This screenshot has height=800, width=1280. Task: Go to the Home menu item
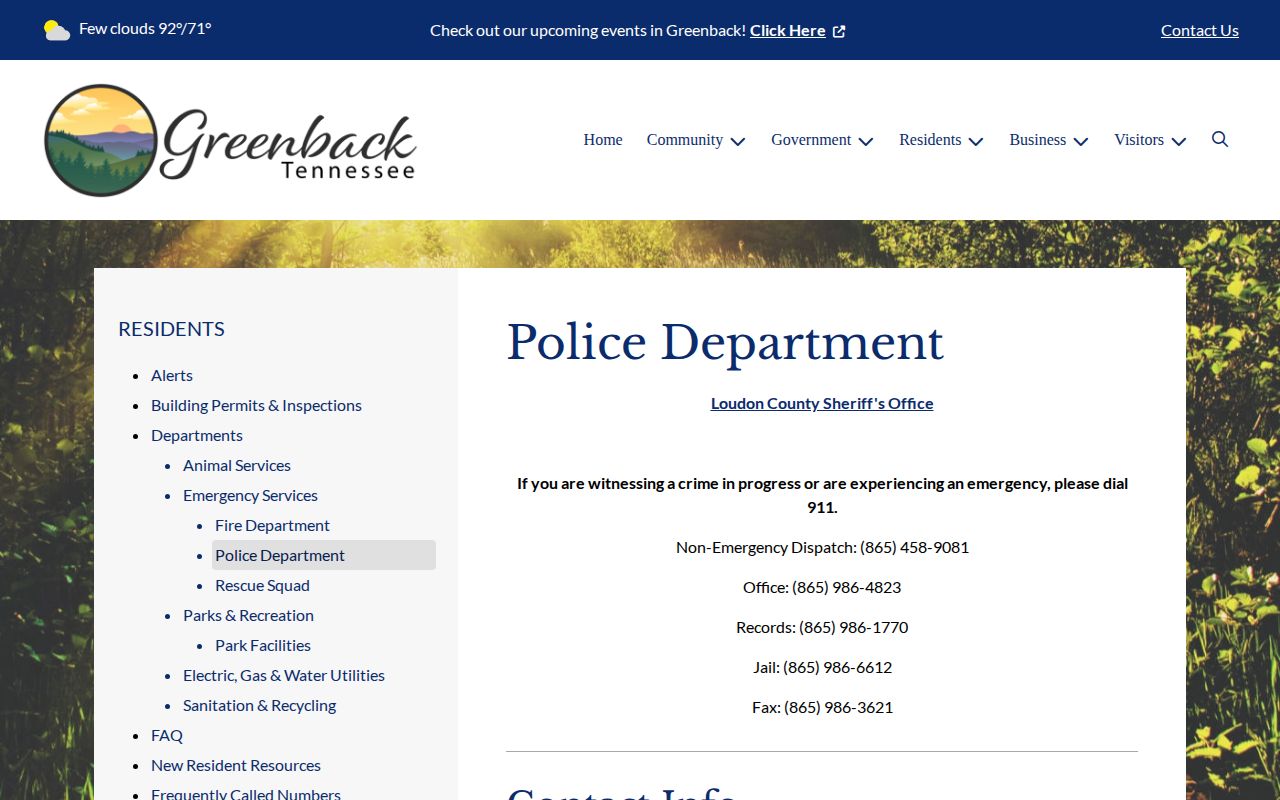(603, 140)
